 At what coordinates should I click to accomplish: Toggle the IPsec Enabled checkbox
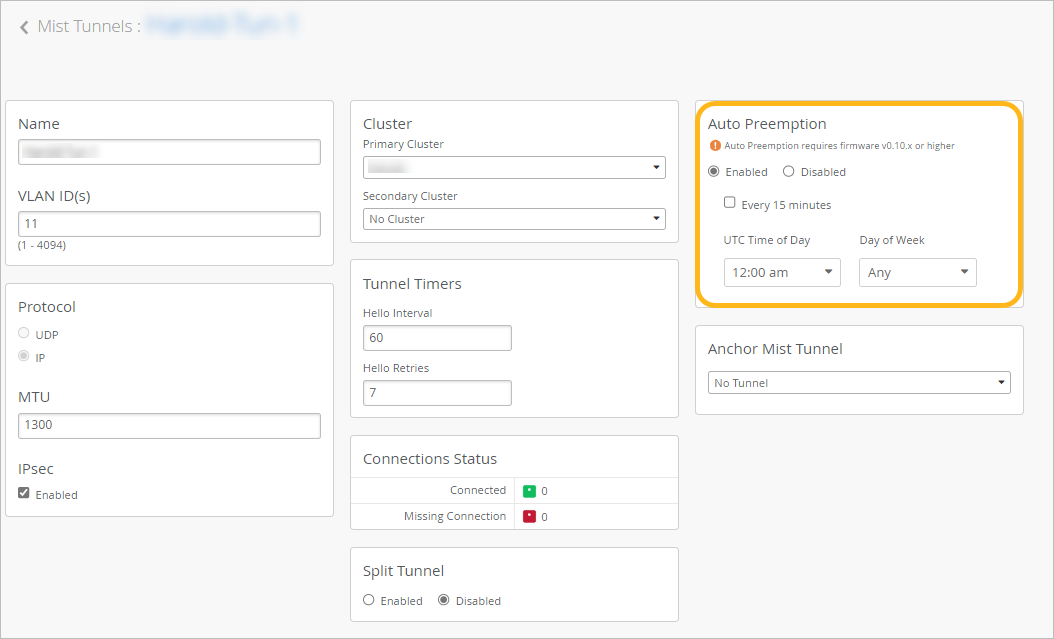25,494
